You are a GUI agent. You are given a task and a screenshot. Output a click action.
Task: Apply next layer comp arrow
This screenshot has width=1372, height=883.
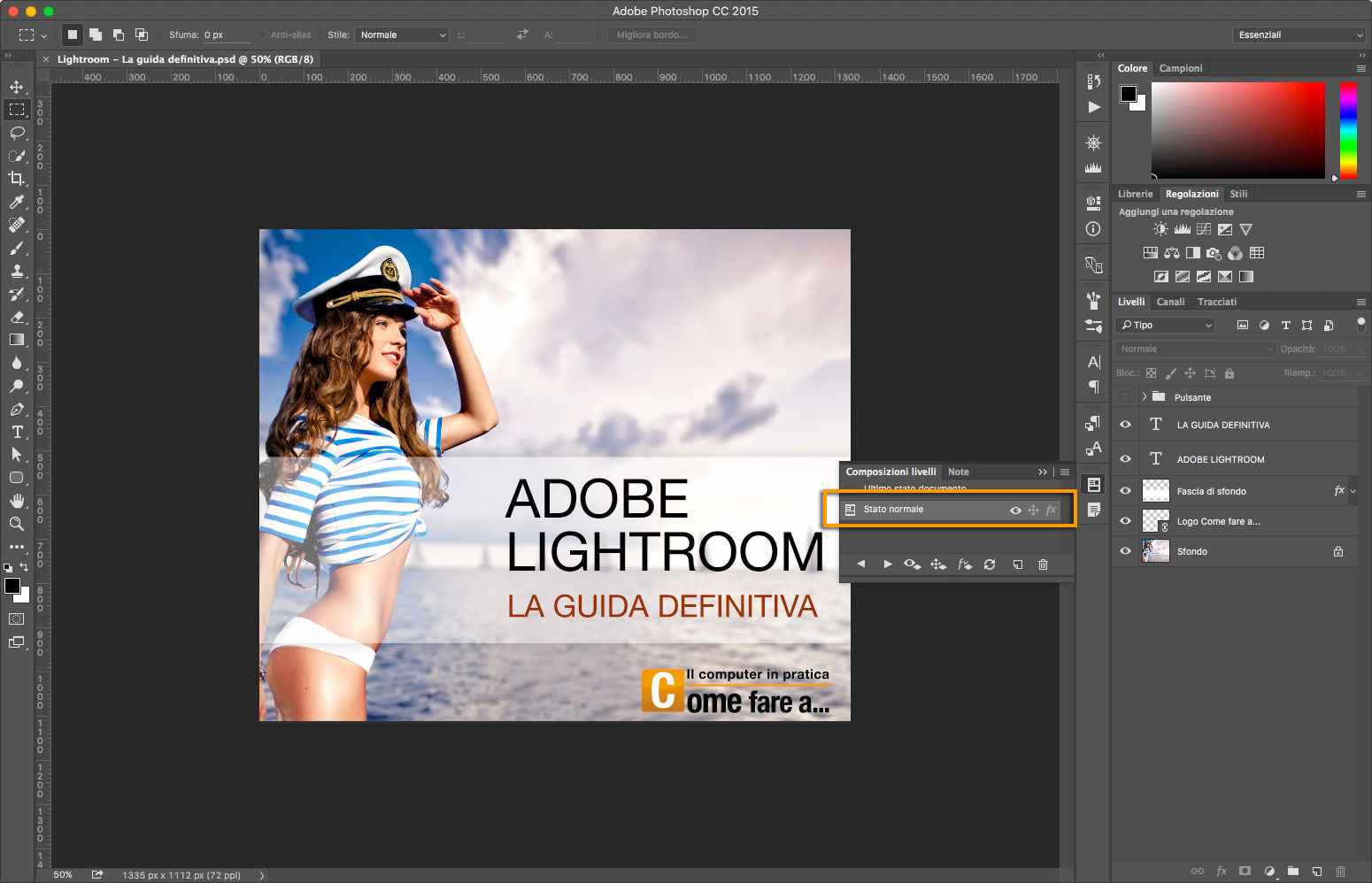887,564
